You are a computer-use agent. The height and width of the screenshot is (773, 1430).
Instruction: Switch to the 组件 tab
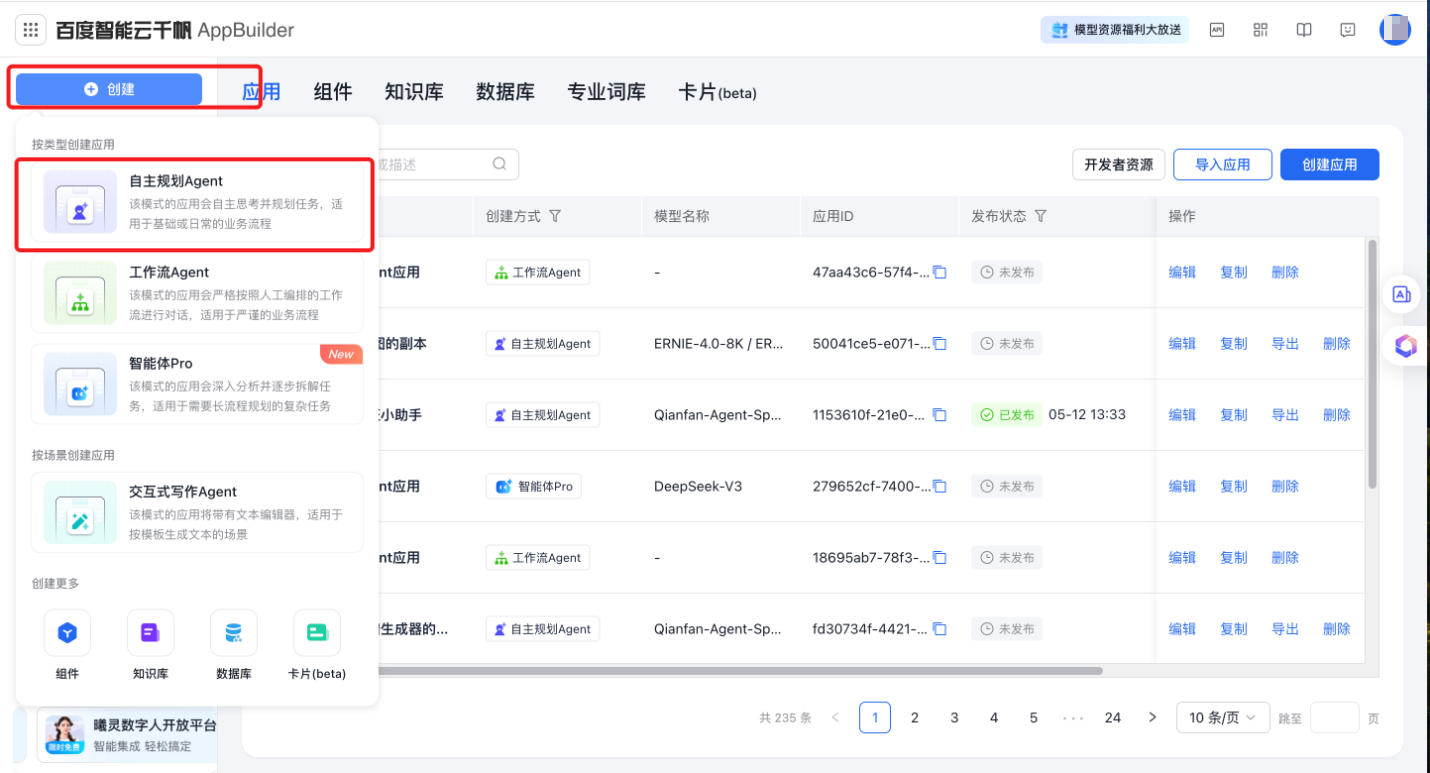333,92
